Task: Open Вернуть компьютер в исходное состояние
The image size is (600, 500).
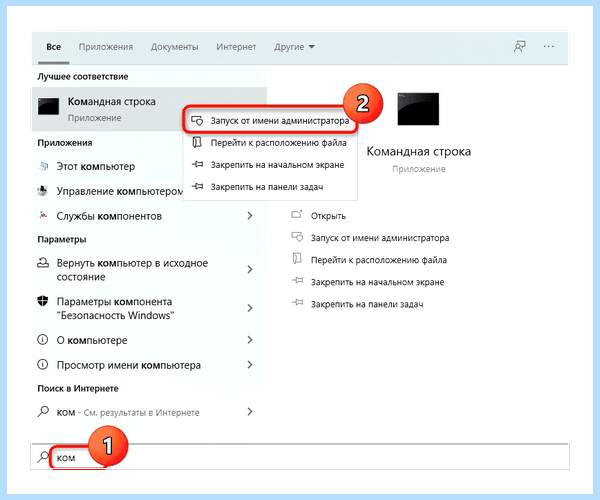Action: [x=132, y=270]
